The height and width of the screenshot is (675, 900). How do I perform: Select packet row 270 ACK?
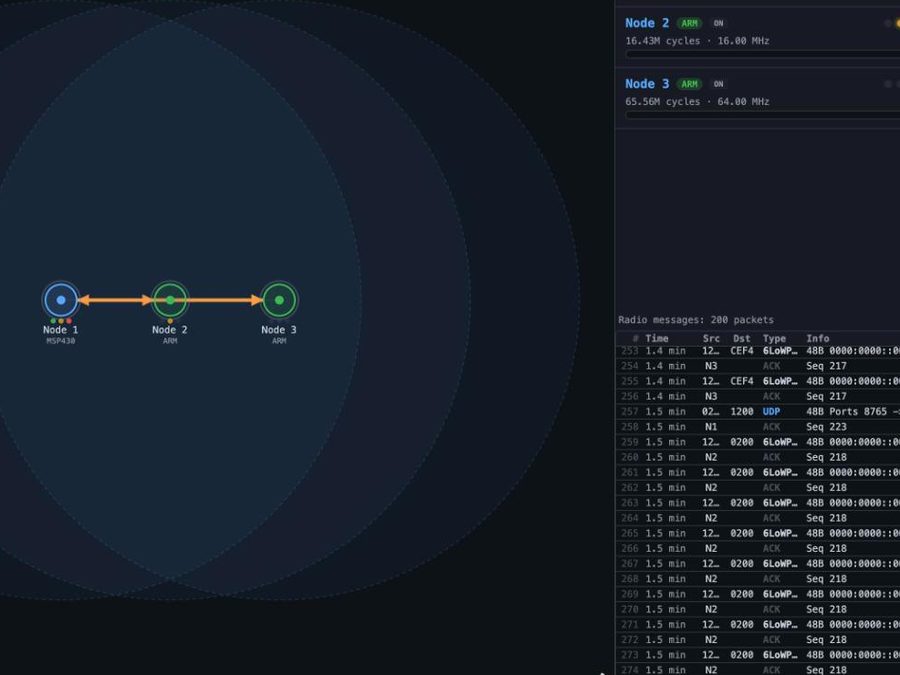[x=758, y=609]
